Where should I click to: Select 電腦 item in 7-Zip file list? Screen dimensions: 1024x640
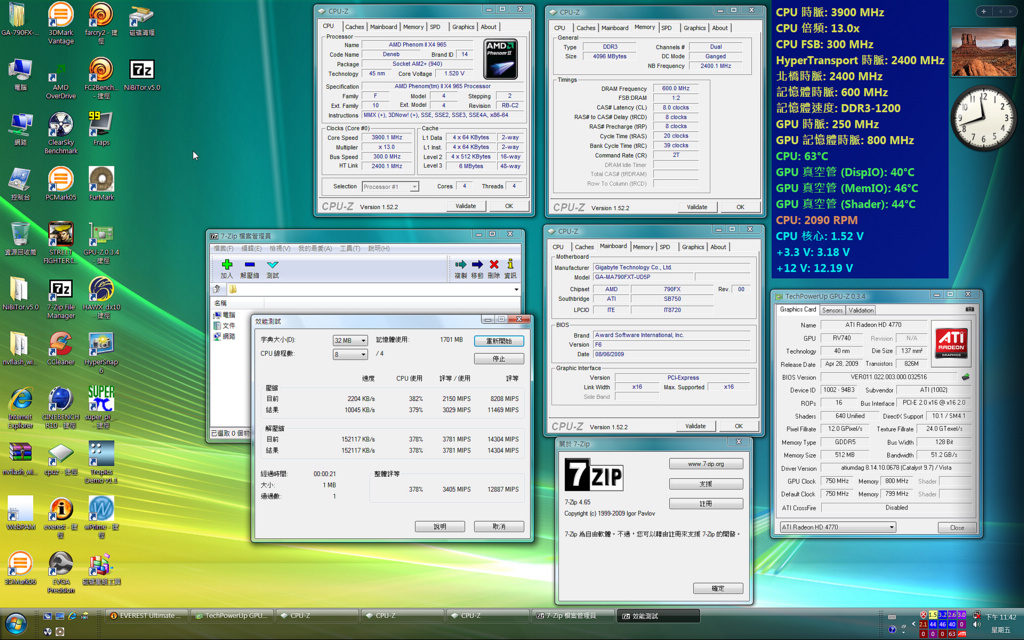[223, 315]
